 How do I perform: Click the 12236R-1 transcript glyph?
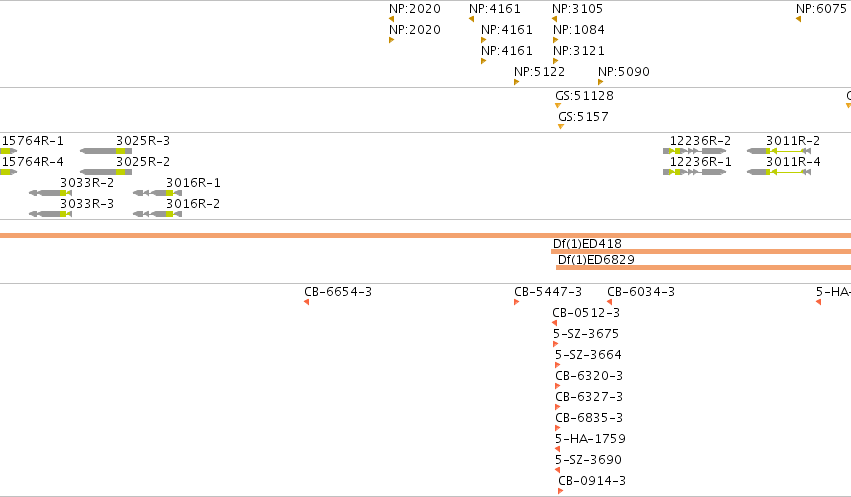pos(695,172)
